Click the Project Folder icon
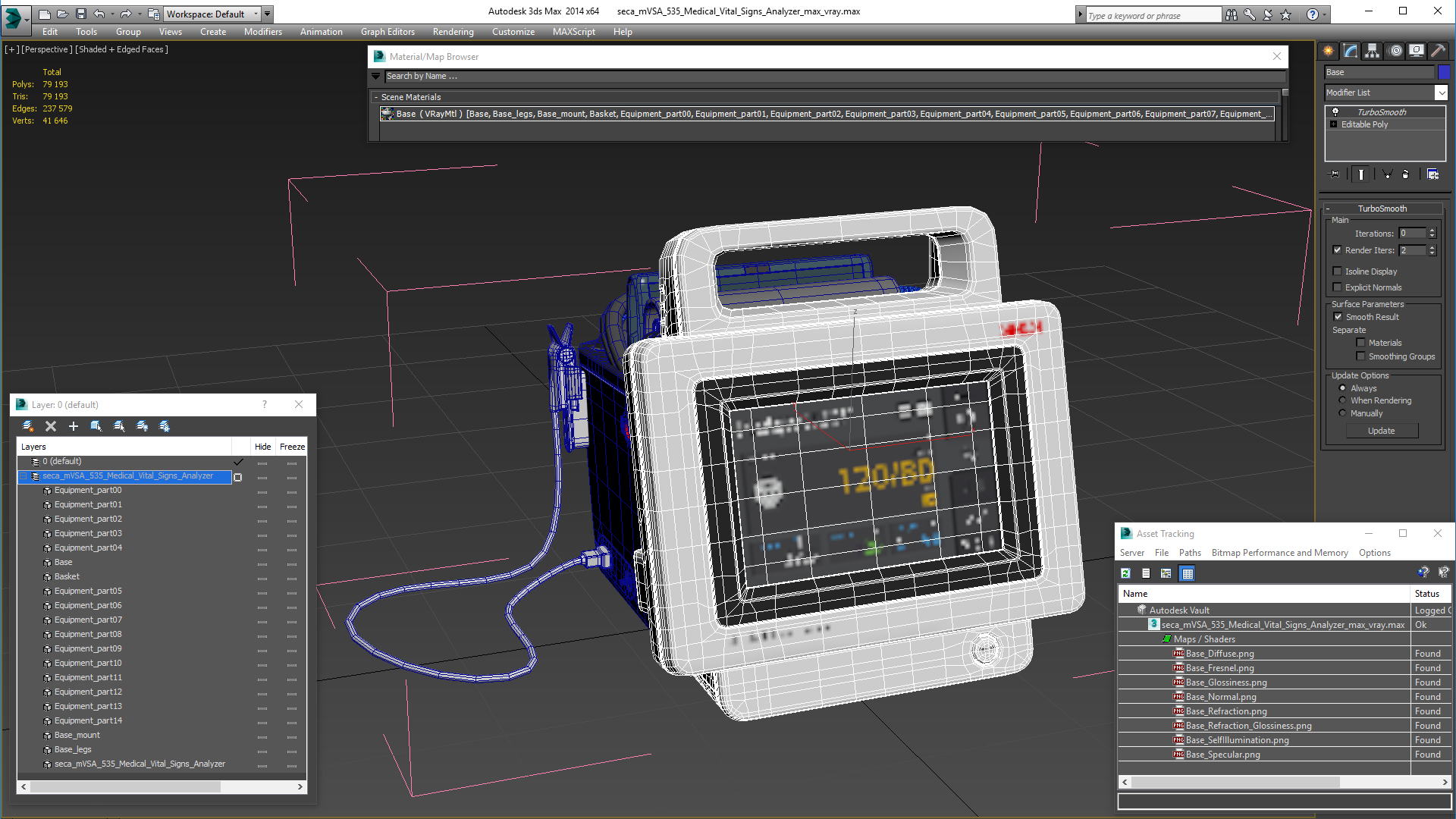Viewport: 1456px width, 819px height. 154,14
